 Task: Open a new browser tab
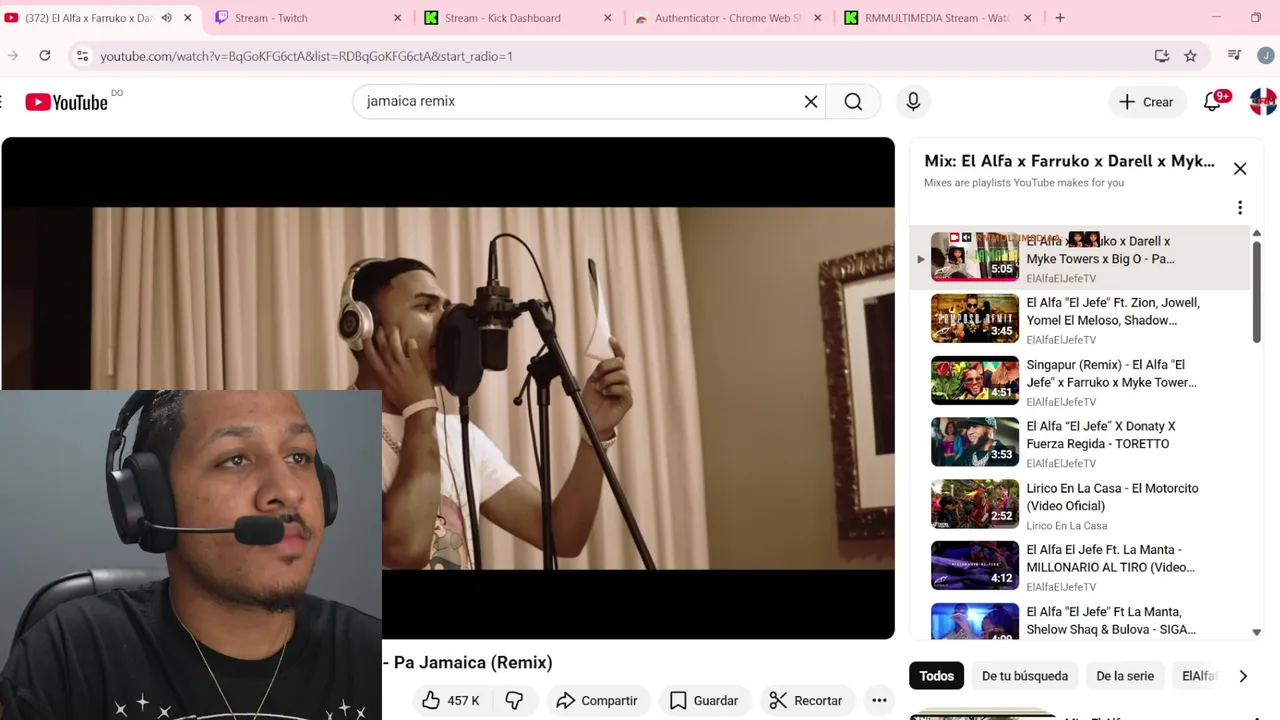click(1060, 18)
